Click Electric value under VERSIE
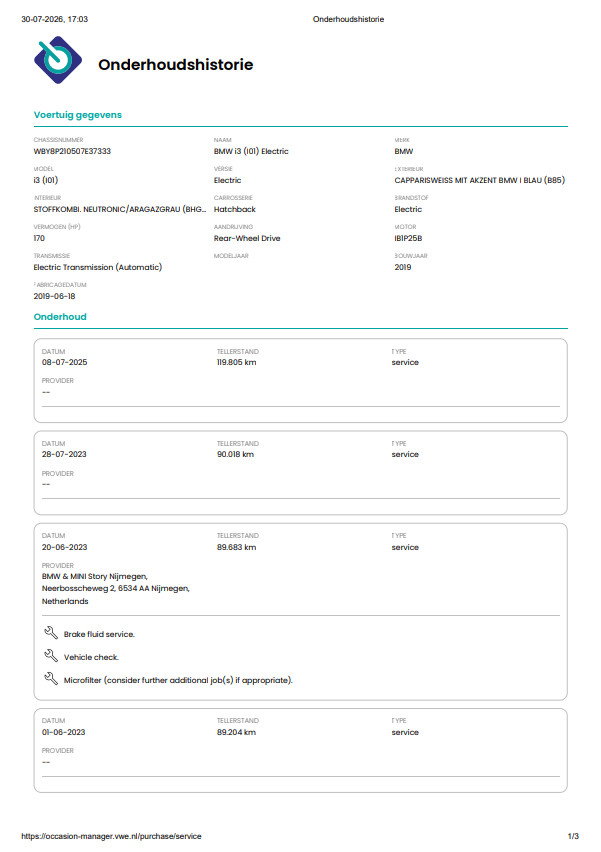 227,180
